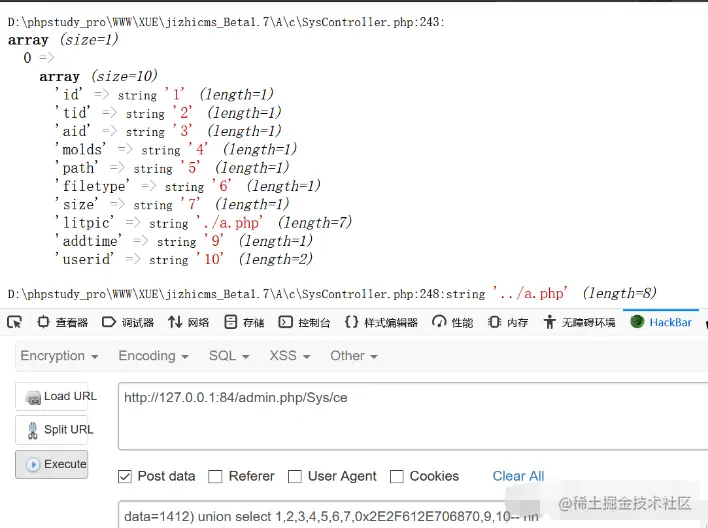Click the Debugger (调试器) icon

109,322
